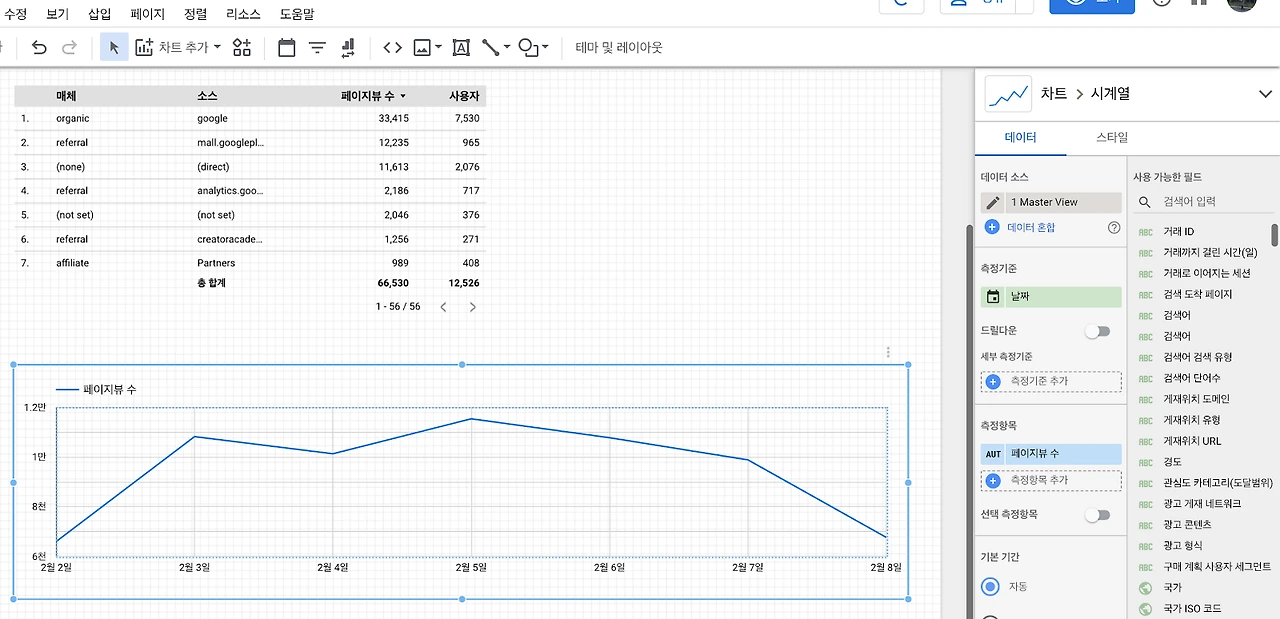Image resolution: width=1280 pixels, height=619 pixels.
Task: Add a date range control via calendar icon
Action: tap(287, 47)
